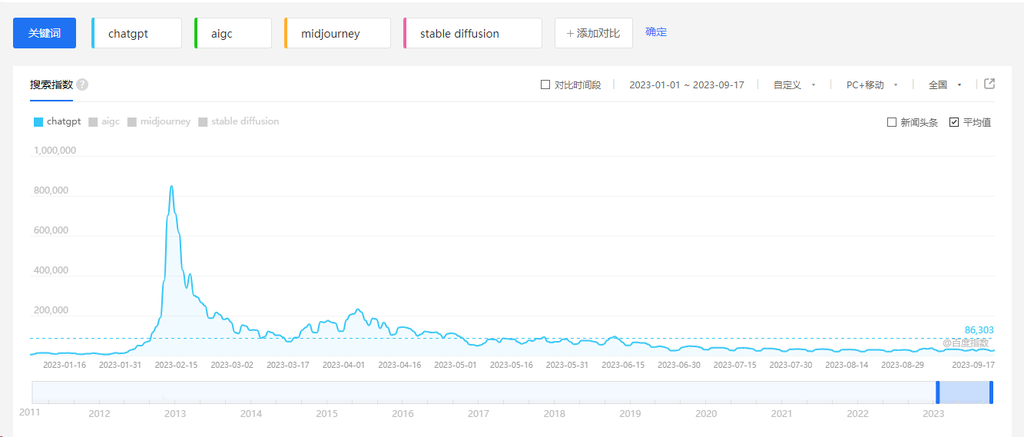Image resolution: width=1024 pixels, height=437 pixels.
Task: Open the 自定义 time range dropdown
Action: 794,85
